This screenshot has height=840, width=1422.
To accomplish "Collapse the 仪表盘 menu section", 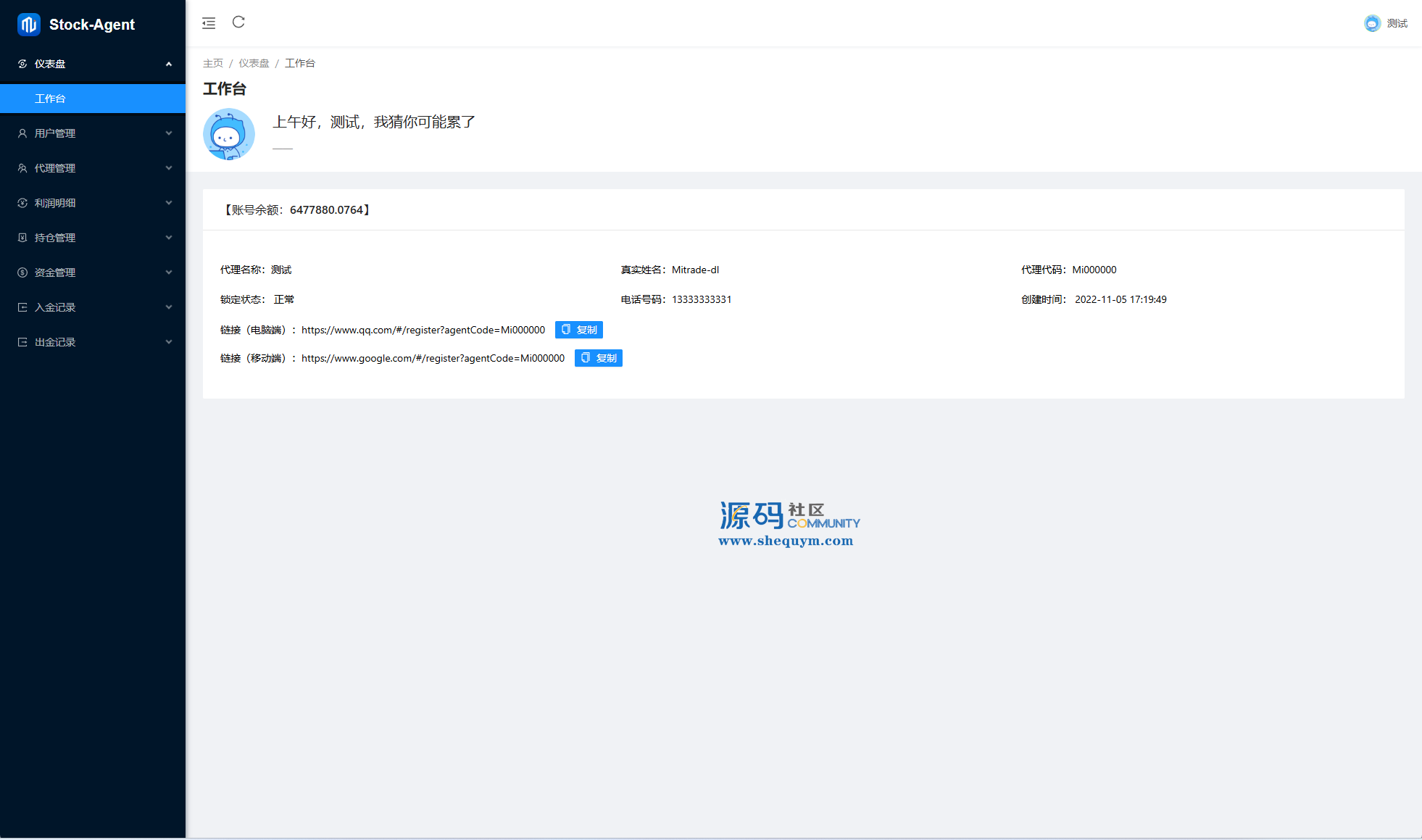I will pyautogui.click(x=169, y=64).
